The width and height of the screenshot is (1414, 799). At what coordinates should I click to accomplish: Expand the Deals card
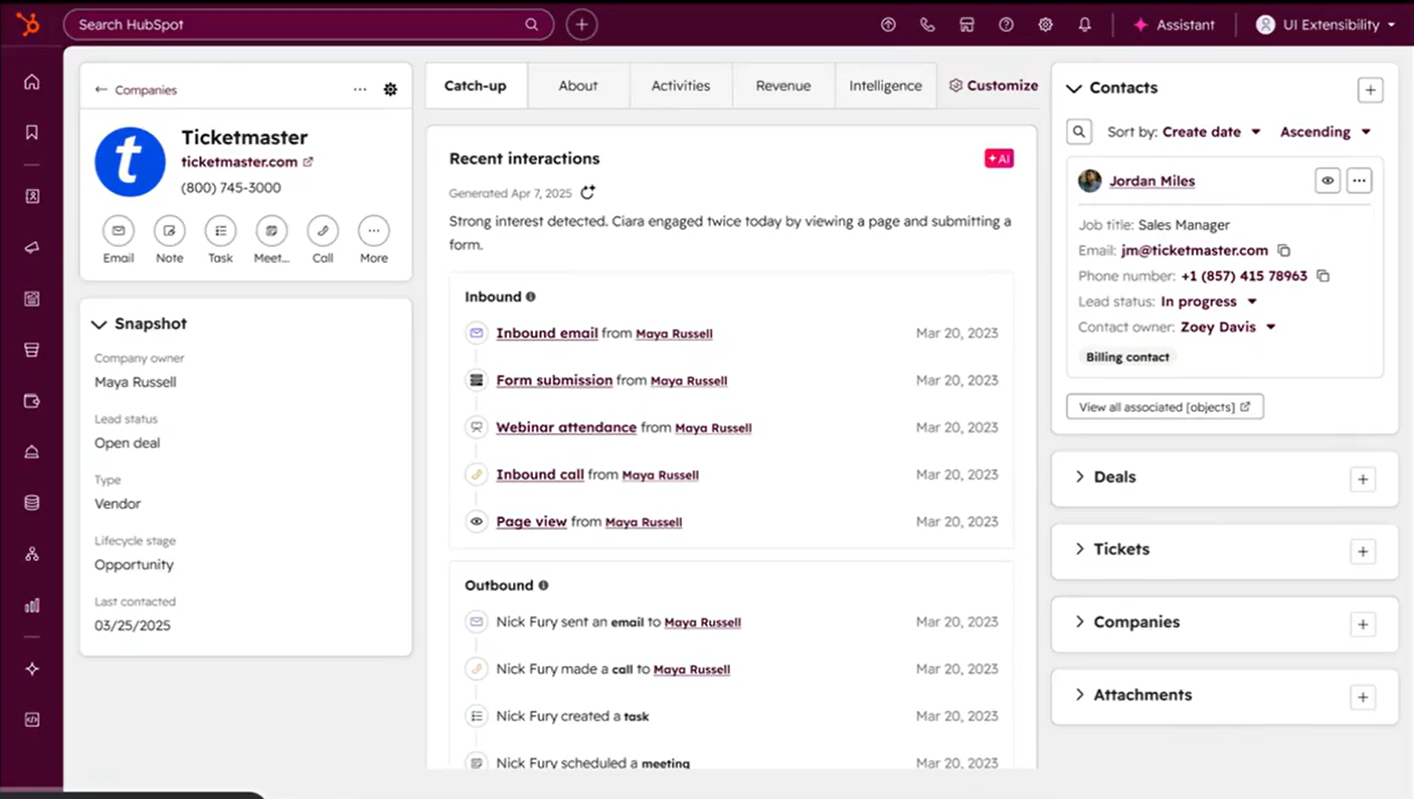[1080, 477]
